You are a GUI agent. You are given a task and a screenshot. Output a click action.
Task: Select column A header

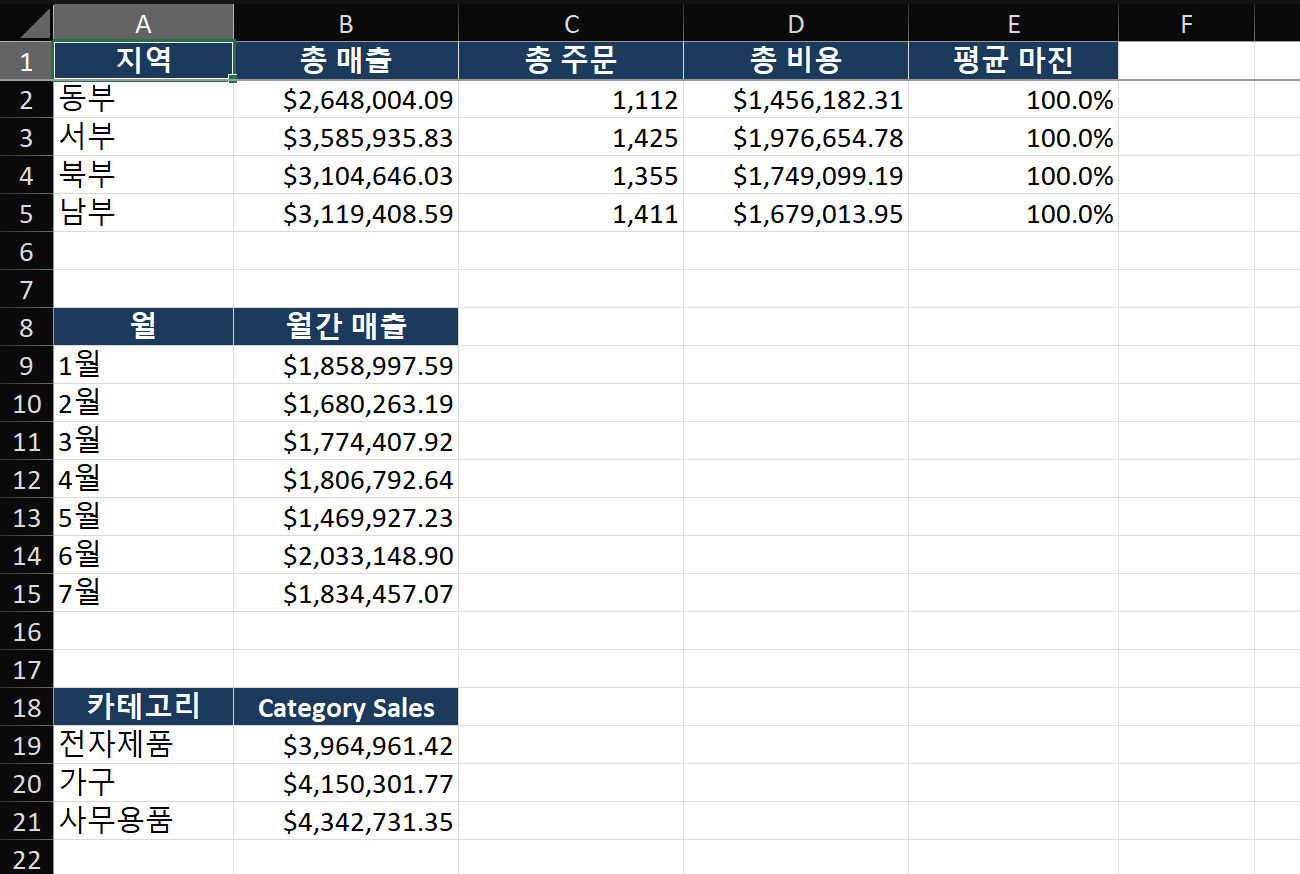143,22
